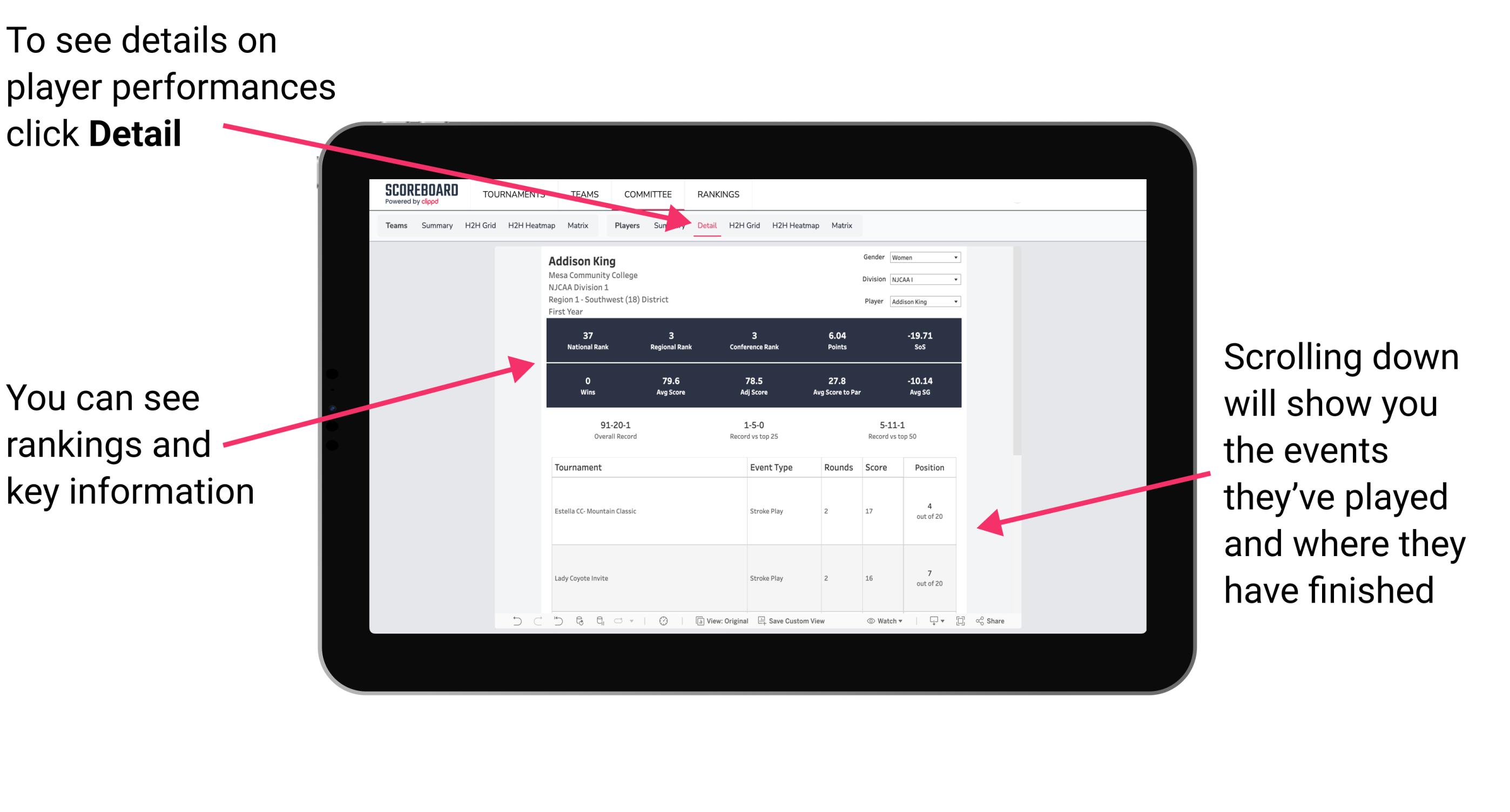Click the redo arrow icon

pyautogui.click(x=531, y=627)
